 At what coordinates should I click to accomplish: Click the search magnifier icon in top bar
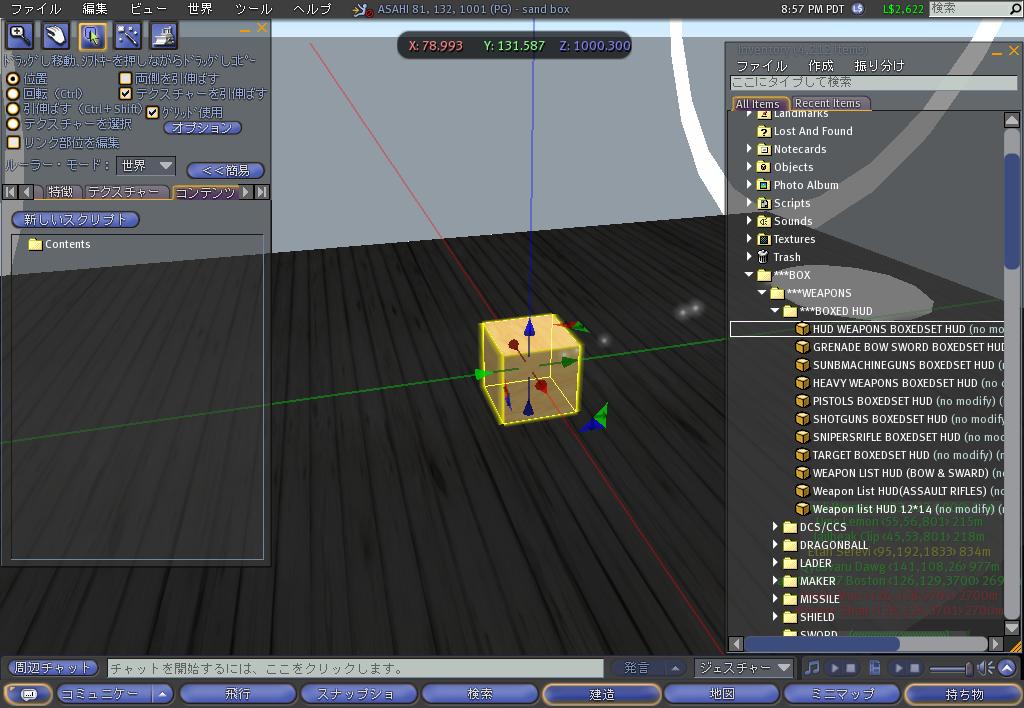(1015, 9)
